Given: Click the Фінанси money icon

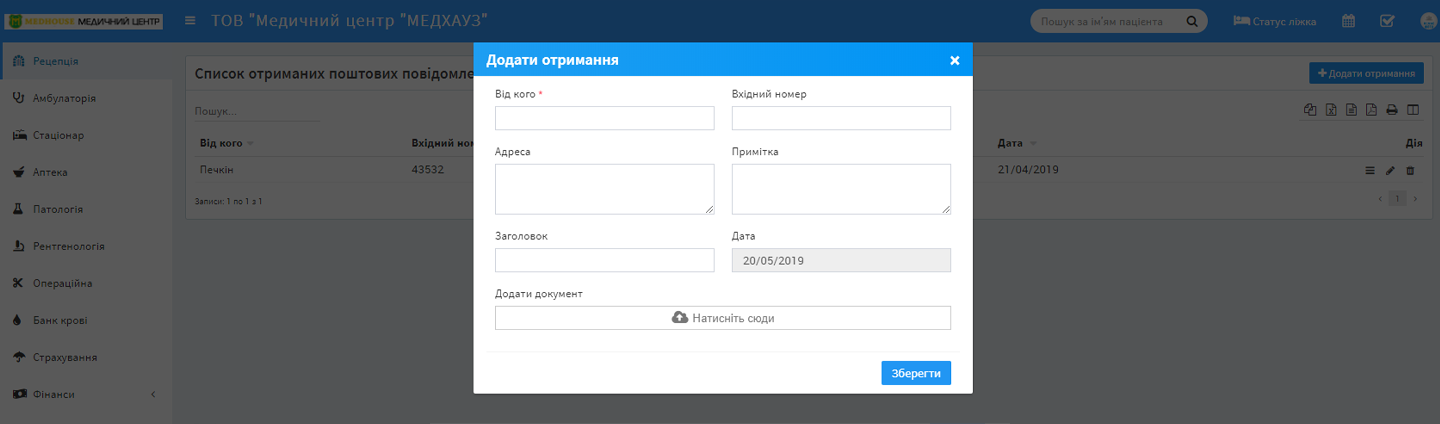Looking at the screenshot, I should pyautogui.click(x=18, y=394).
